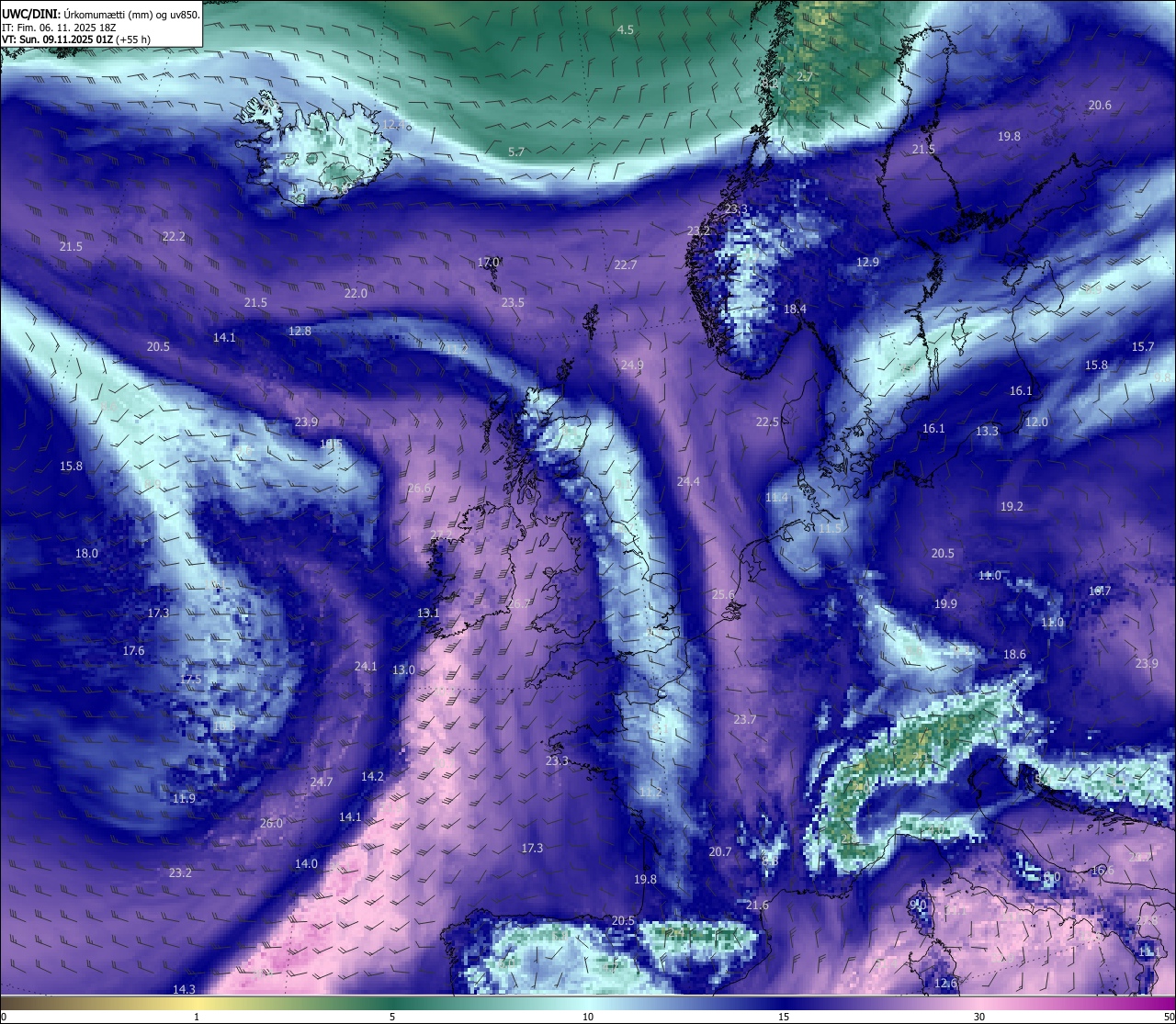Click the 24.7 value label
This screenshot has width=1176, height=1024.
pos(321,782)
